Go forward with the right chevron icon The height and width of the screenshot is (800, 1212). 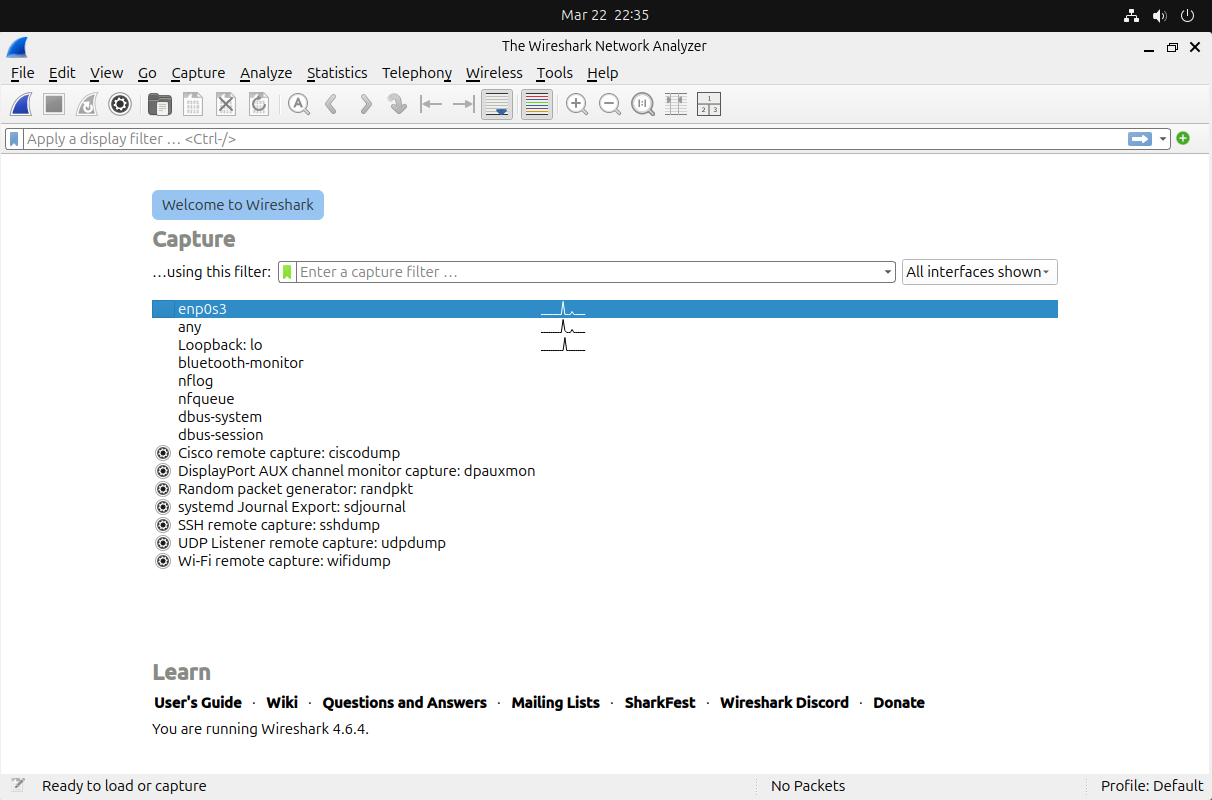[x=365, y=104]
